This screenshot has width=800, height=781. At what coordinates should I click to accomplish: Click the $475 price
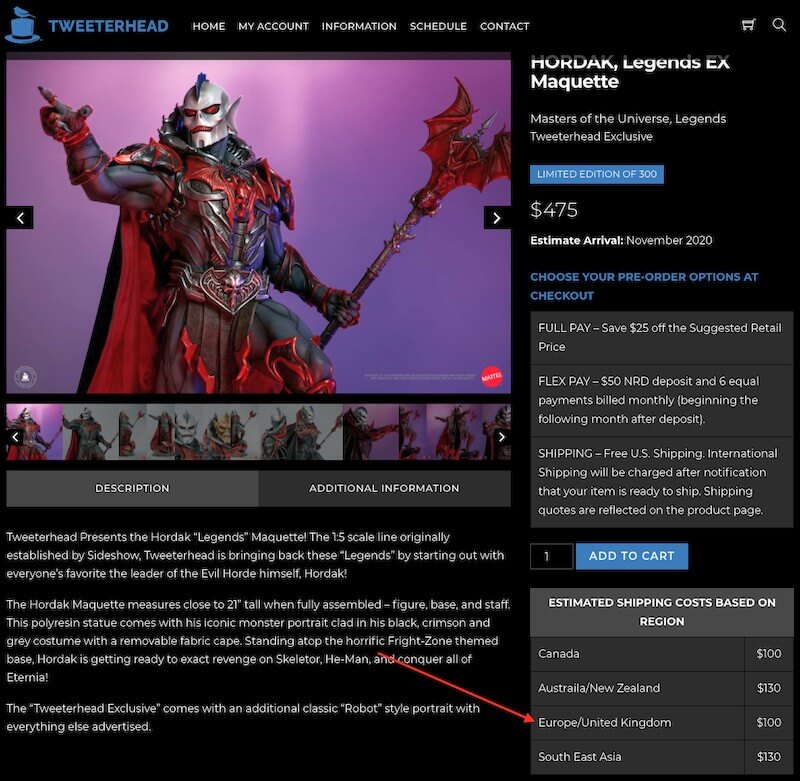tap(554, 210)
